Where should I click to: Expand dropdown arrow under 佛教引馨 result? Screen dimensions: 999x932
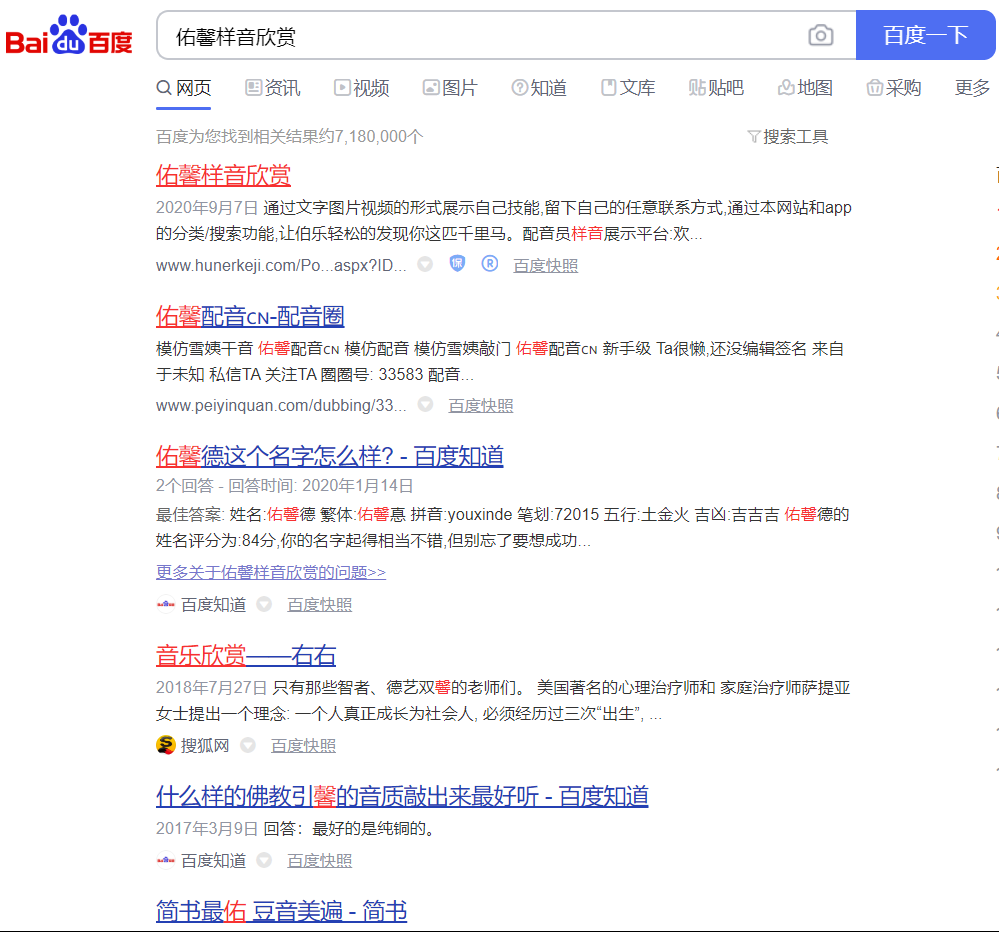(264, 860)
